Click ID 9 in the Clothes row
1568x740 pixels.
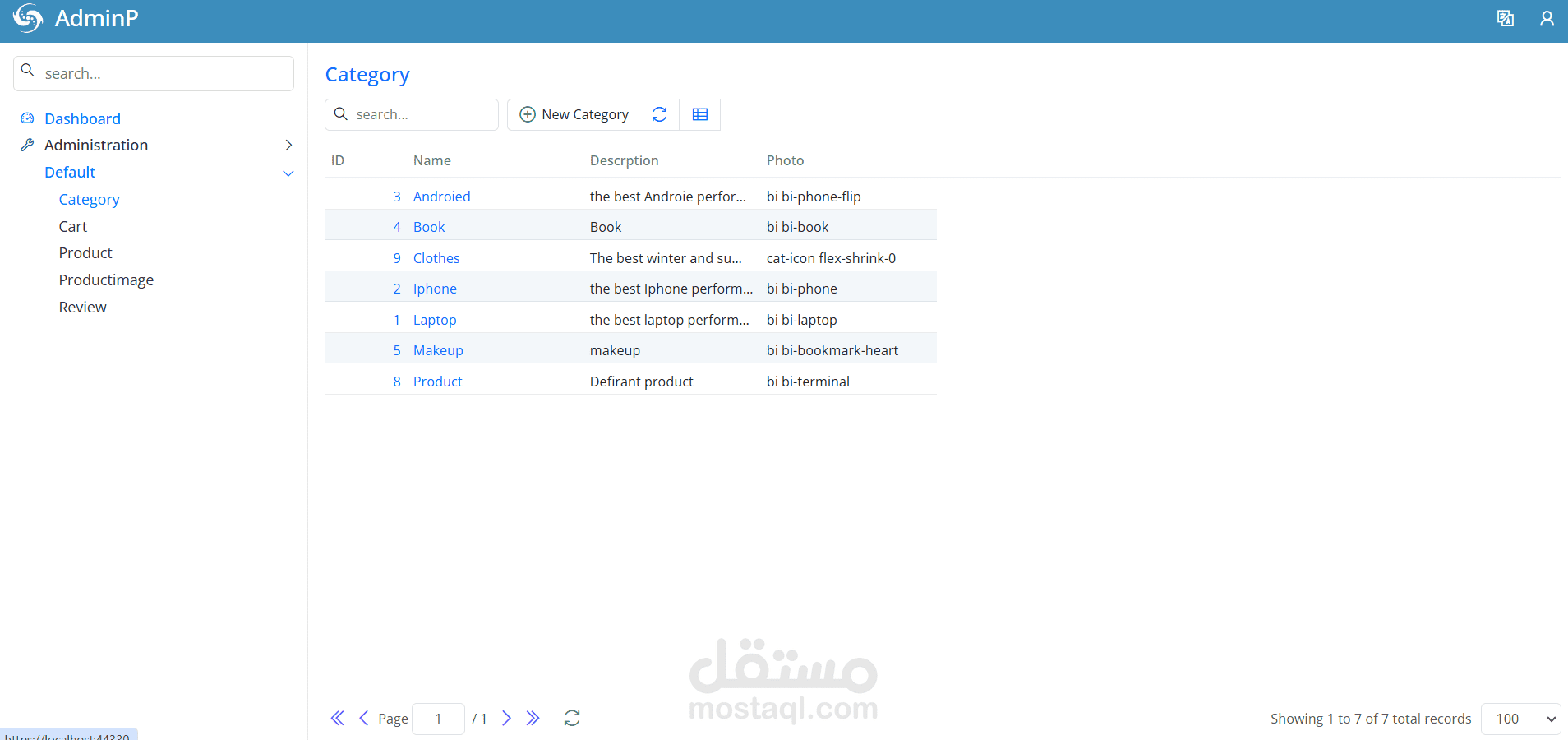[x=397, y=258]
